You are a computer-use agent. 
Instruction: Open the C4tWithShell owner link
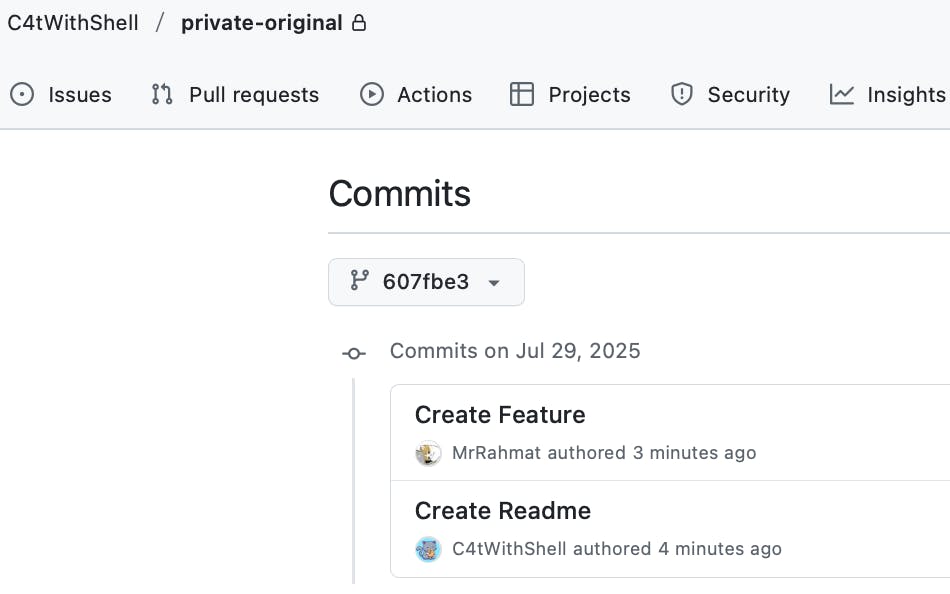click(x=73, y=23)
